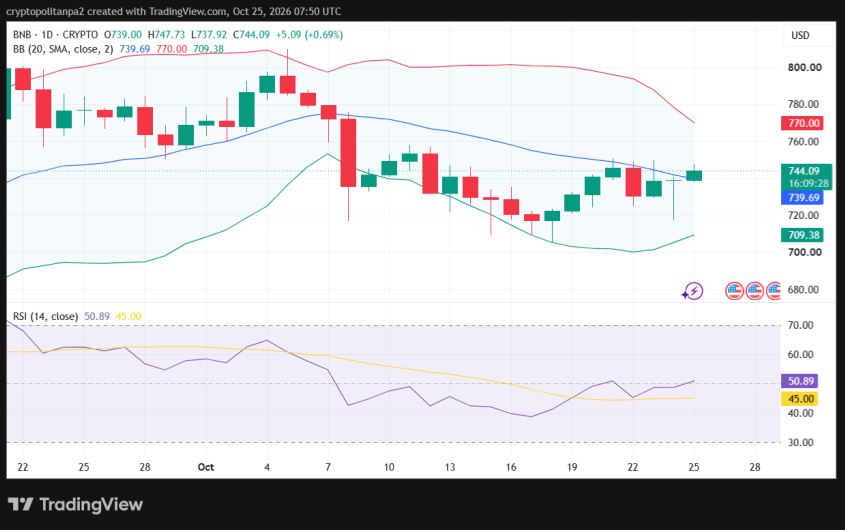Click the 720.00 price axis label
Viewport: 845px width, 530px height.
803,215
